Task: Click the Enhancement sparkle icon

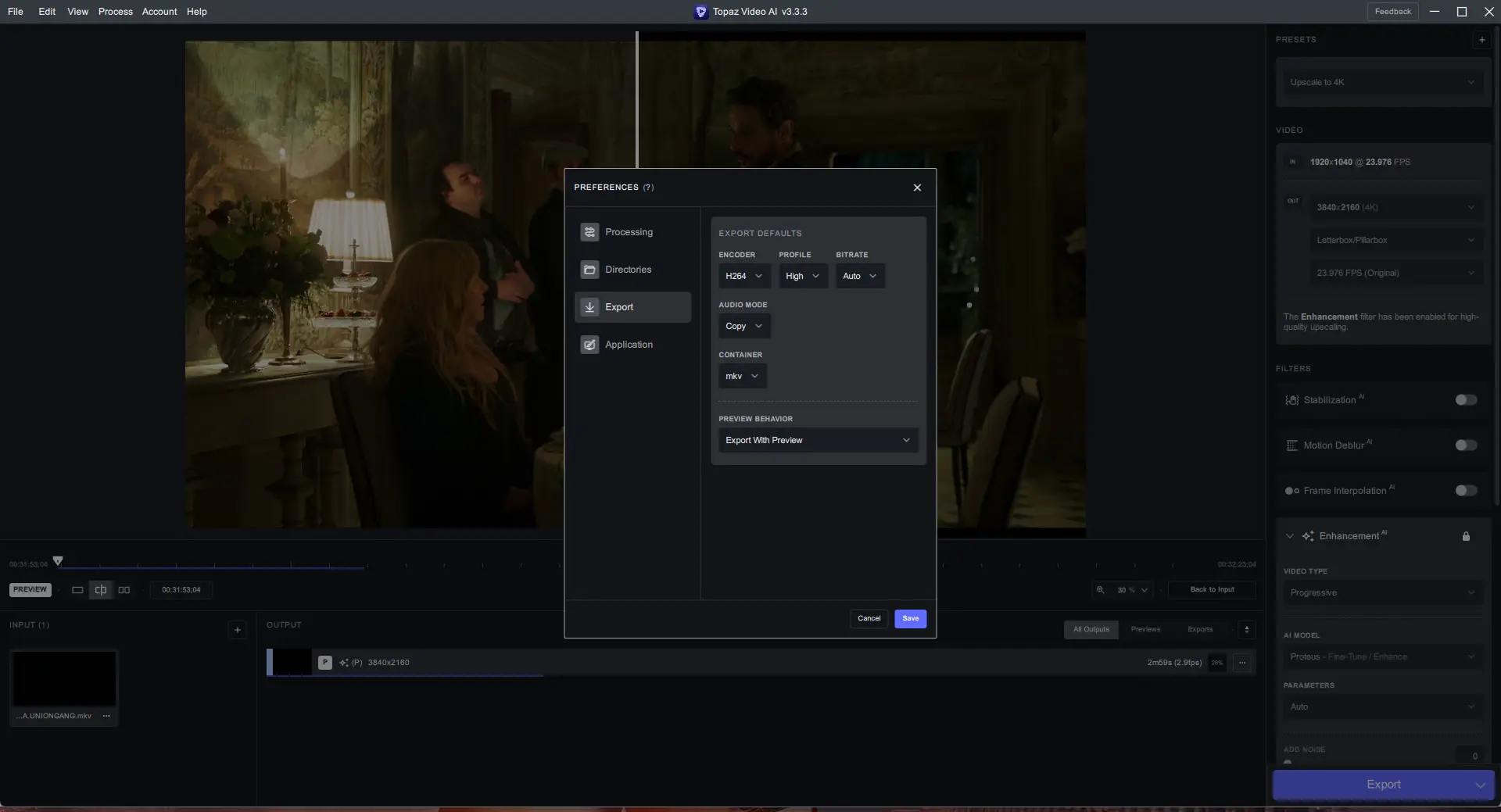Action: coord(1307,536)
